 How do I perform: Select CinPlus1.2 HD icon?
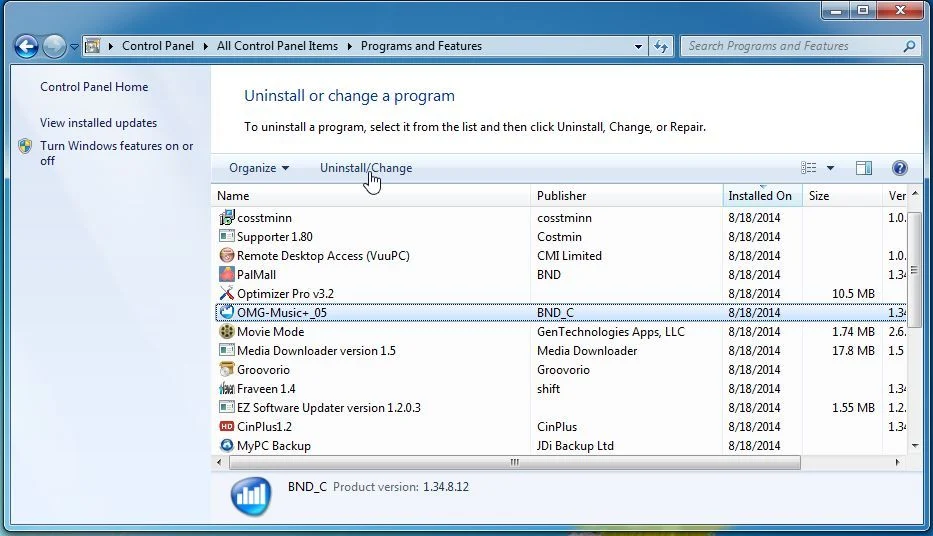(227, 427)
